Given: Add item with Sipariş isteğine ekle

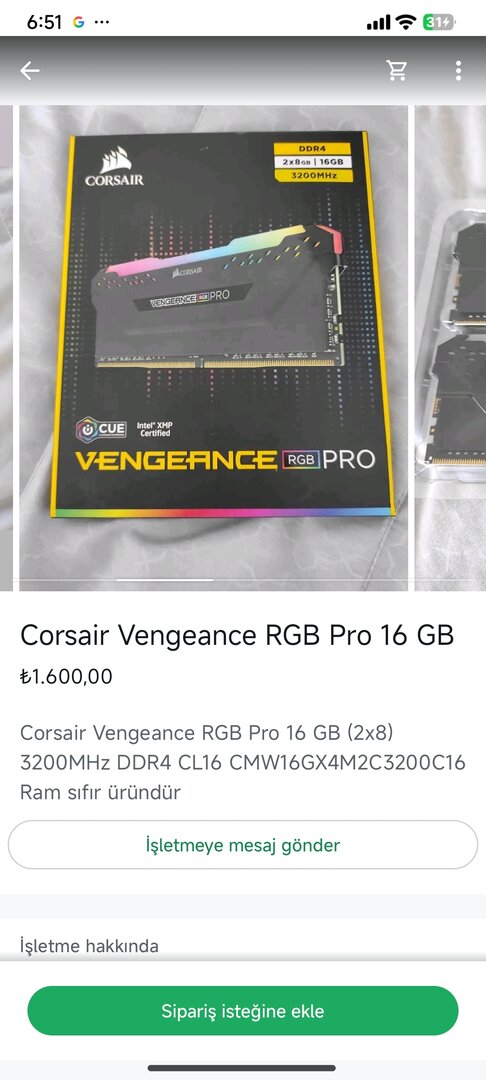Looking at the screenshot, I should click(243, 1011).
